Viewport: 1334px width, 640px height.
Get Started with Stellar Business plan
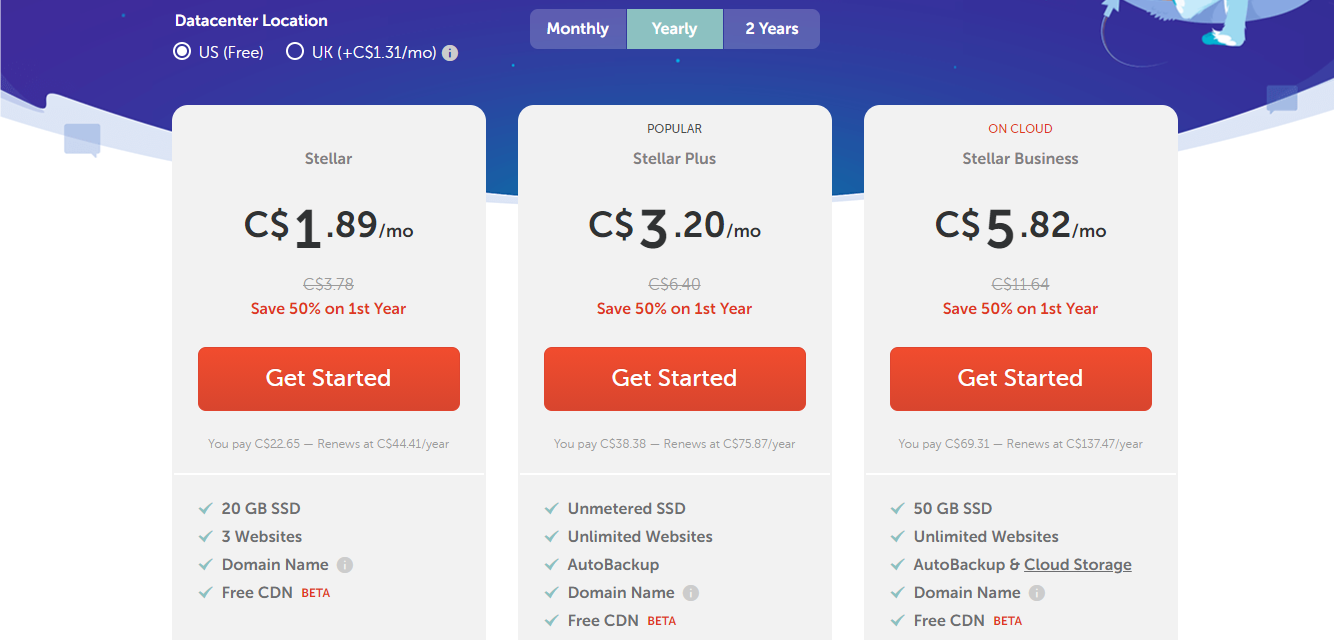(x=1021, y=379)
